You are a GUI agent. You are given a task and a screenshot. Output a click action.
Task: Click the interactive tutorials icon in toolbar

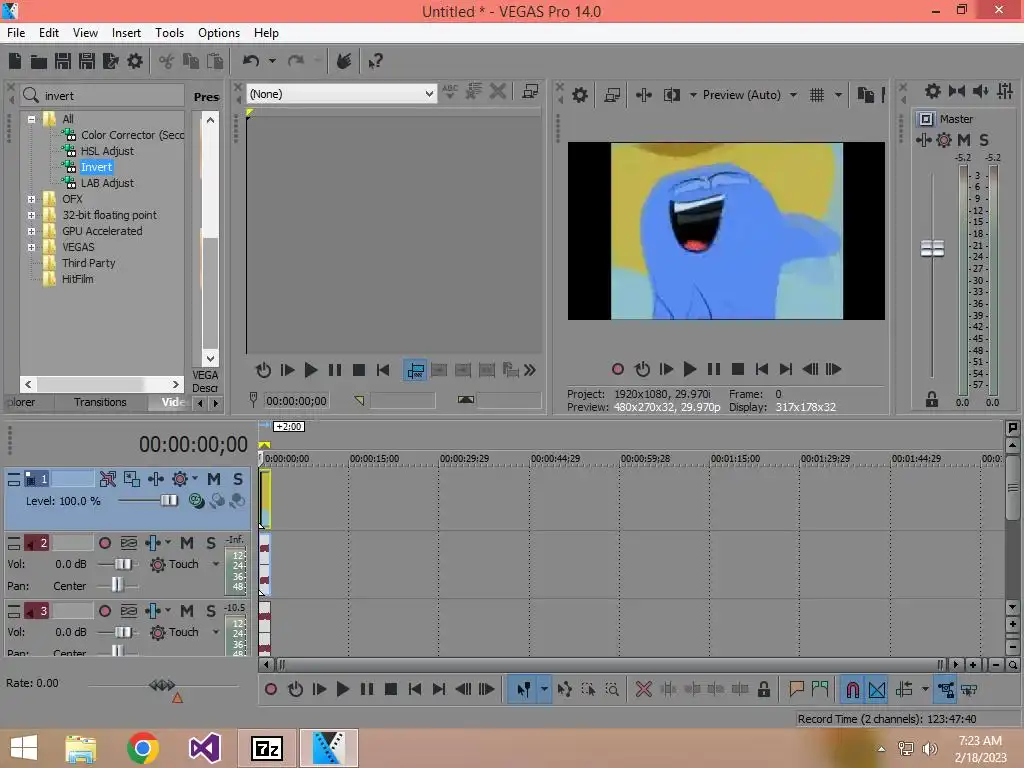[344, 61]
